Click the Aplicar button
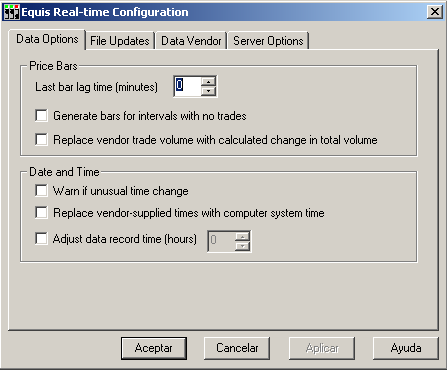 (322, 348)
